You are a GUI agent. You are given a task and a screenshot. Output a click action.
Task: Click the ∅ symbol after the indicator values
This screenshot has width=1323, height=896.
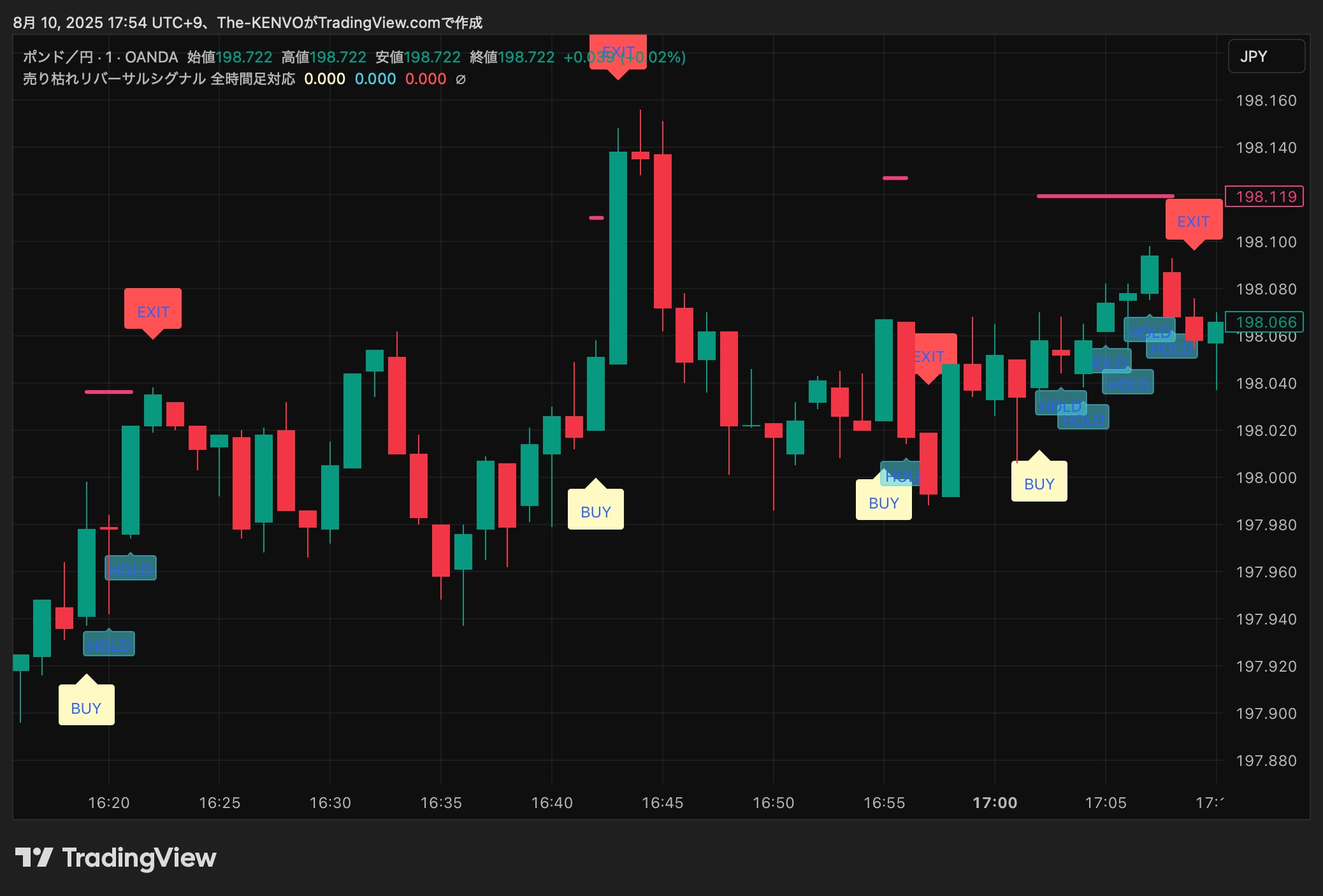[x=461, y=79]
